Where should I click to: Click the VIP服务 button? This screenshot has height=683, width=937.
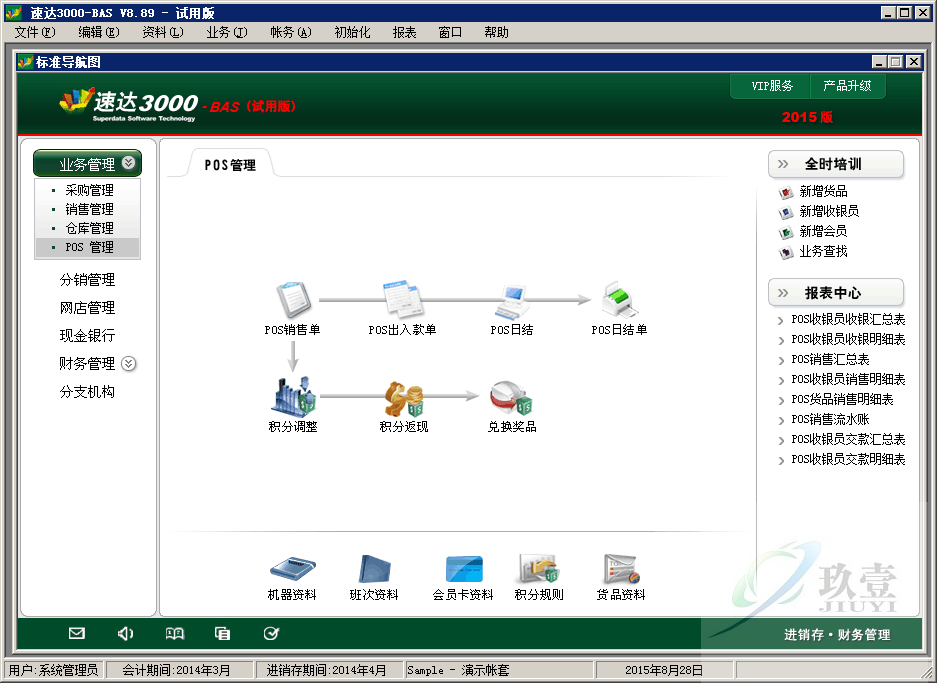(771, 86)
